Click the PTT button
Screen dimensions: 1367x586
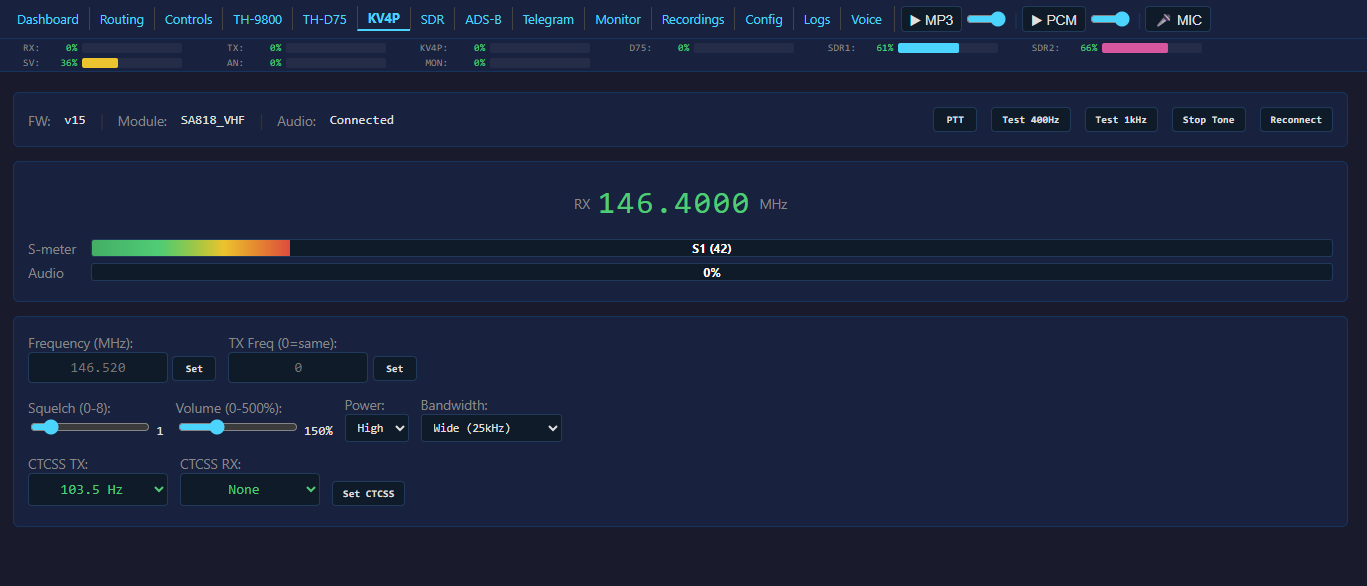(x=955, y=120)
